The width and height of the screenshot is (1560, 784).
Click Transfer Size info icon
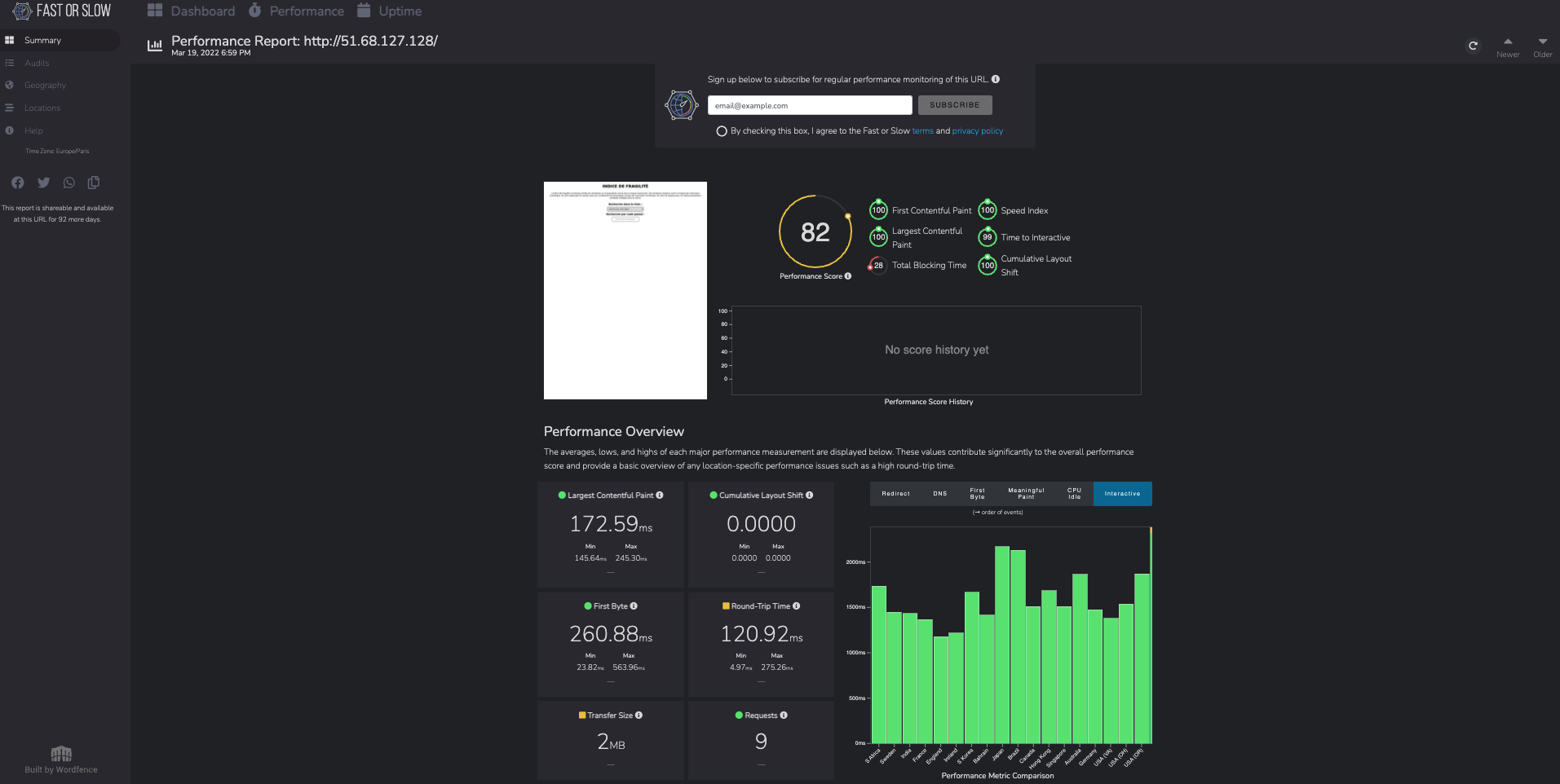click(x=639, y=715)
